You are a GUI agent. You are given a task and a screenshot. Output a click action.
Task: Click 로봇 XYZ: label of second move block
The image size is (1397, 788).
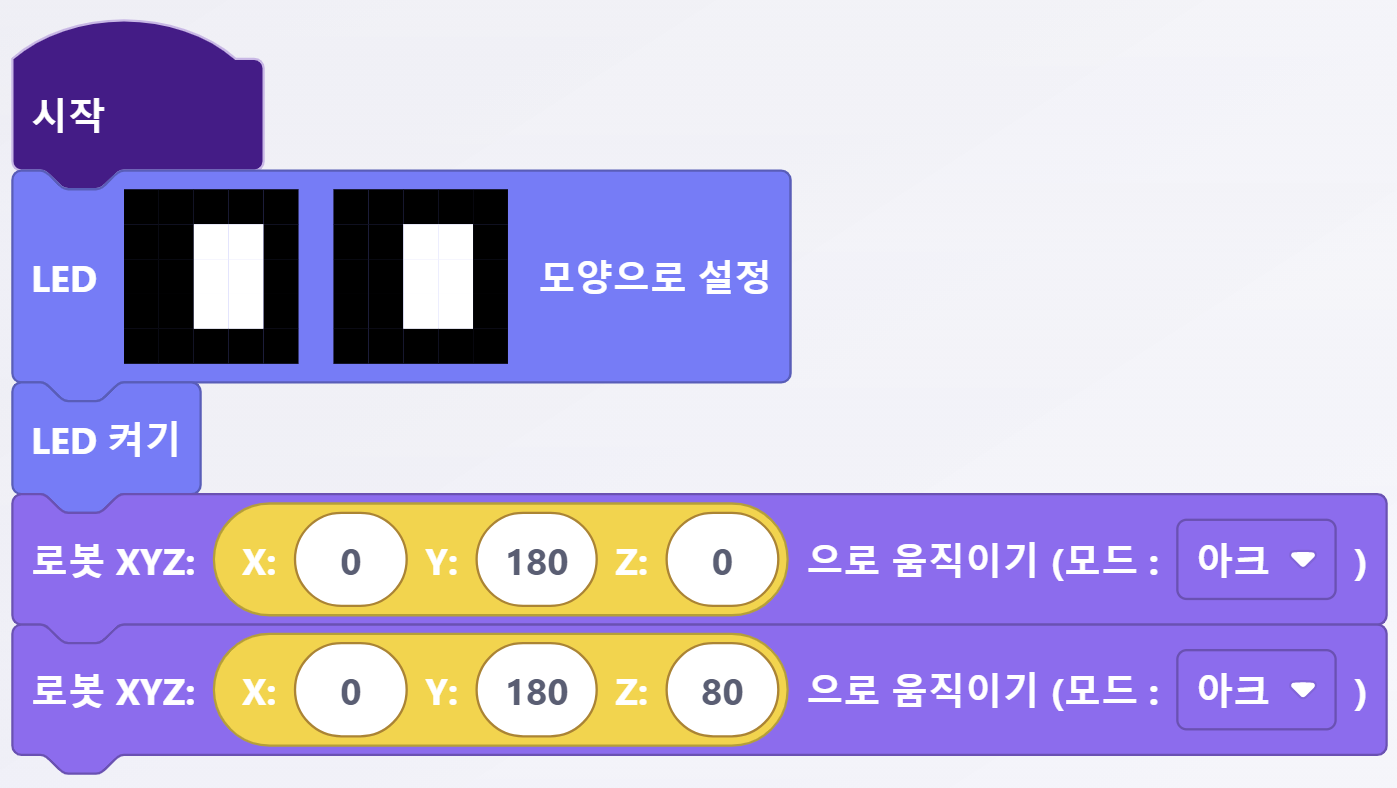coord(113,692)
